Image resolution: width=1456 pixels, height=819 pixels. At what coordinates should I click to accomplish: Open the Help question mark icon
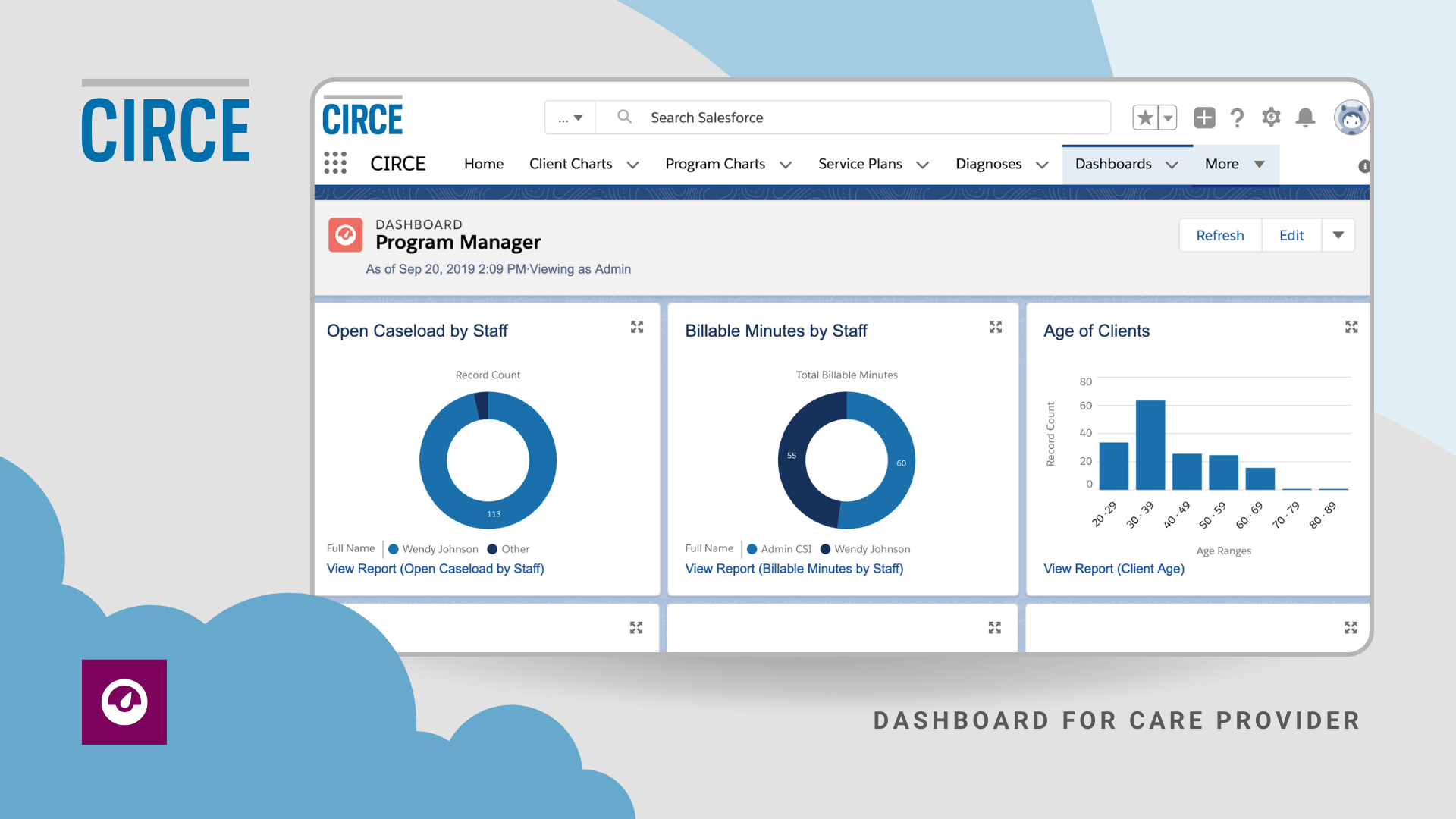point(1237,118)
